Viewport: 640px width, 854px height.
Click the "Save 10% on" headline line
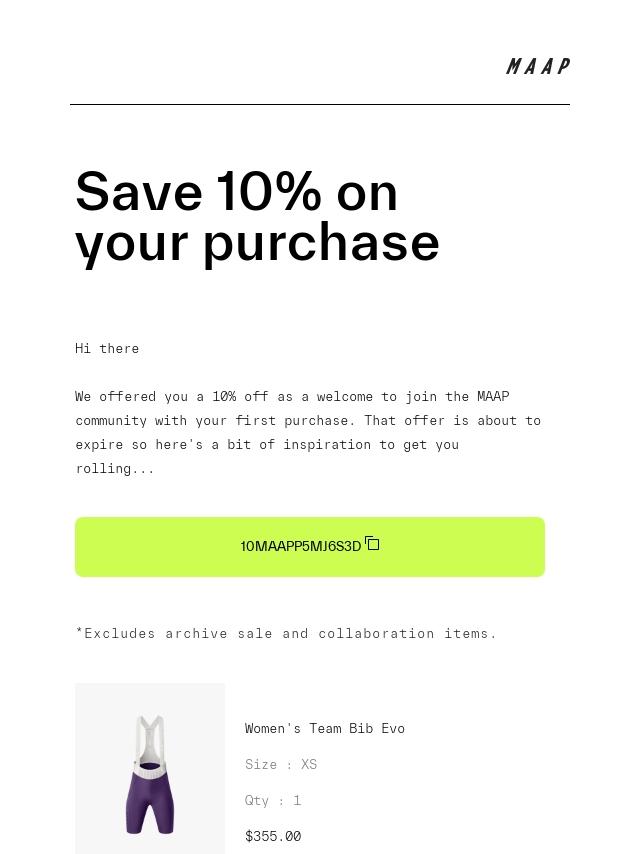coord(237,191)
